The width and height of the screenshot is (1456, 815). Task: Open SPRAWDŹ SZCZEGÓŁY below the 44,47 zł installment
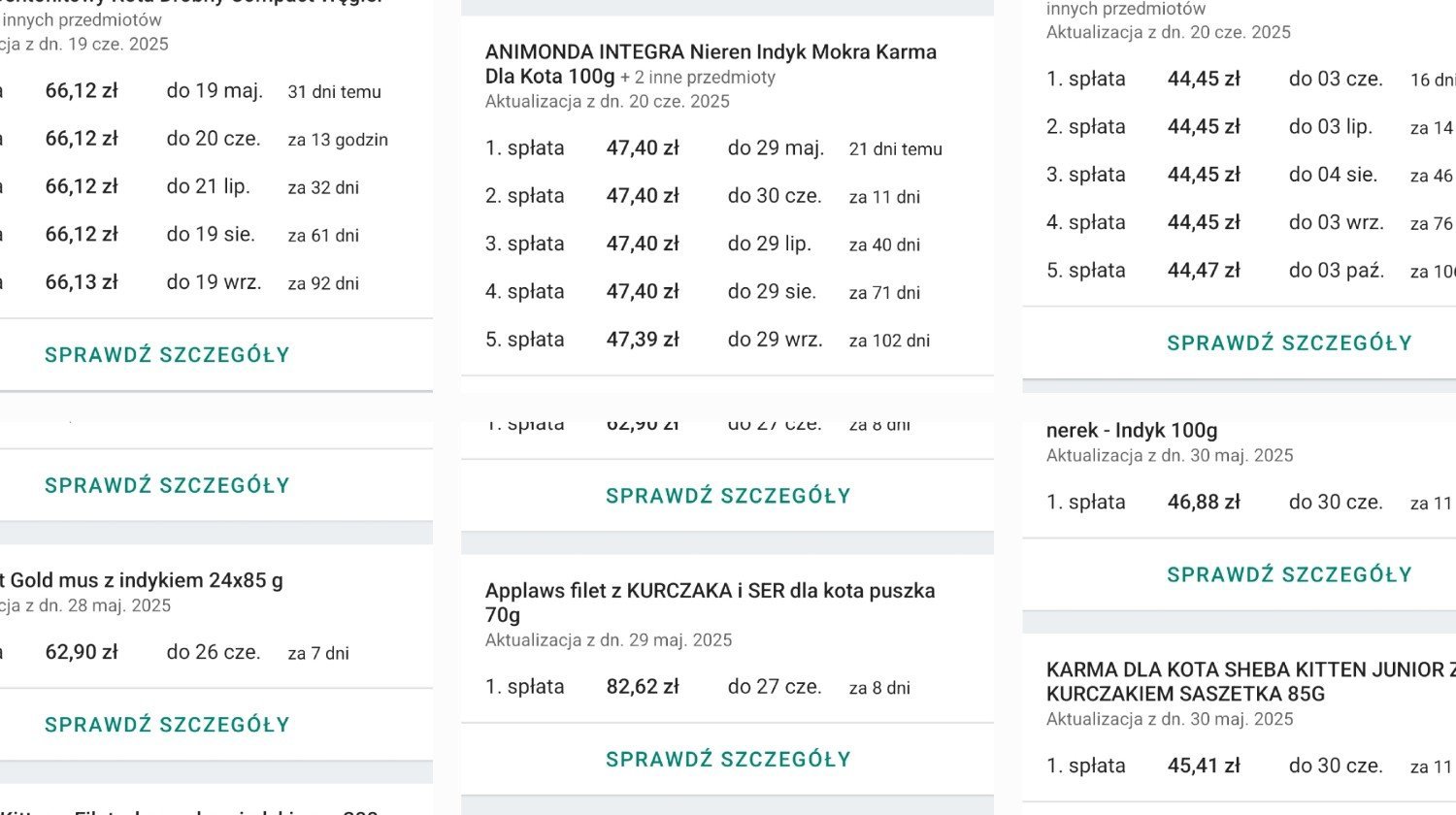tap(1289, 343)
